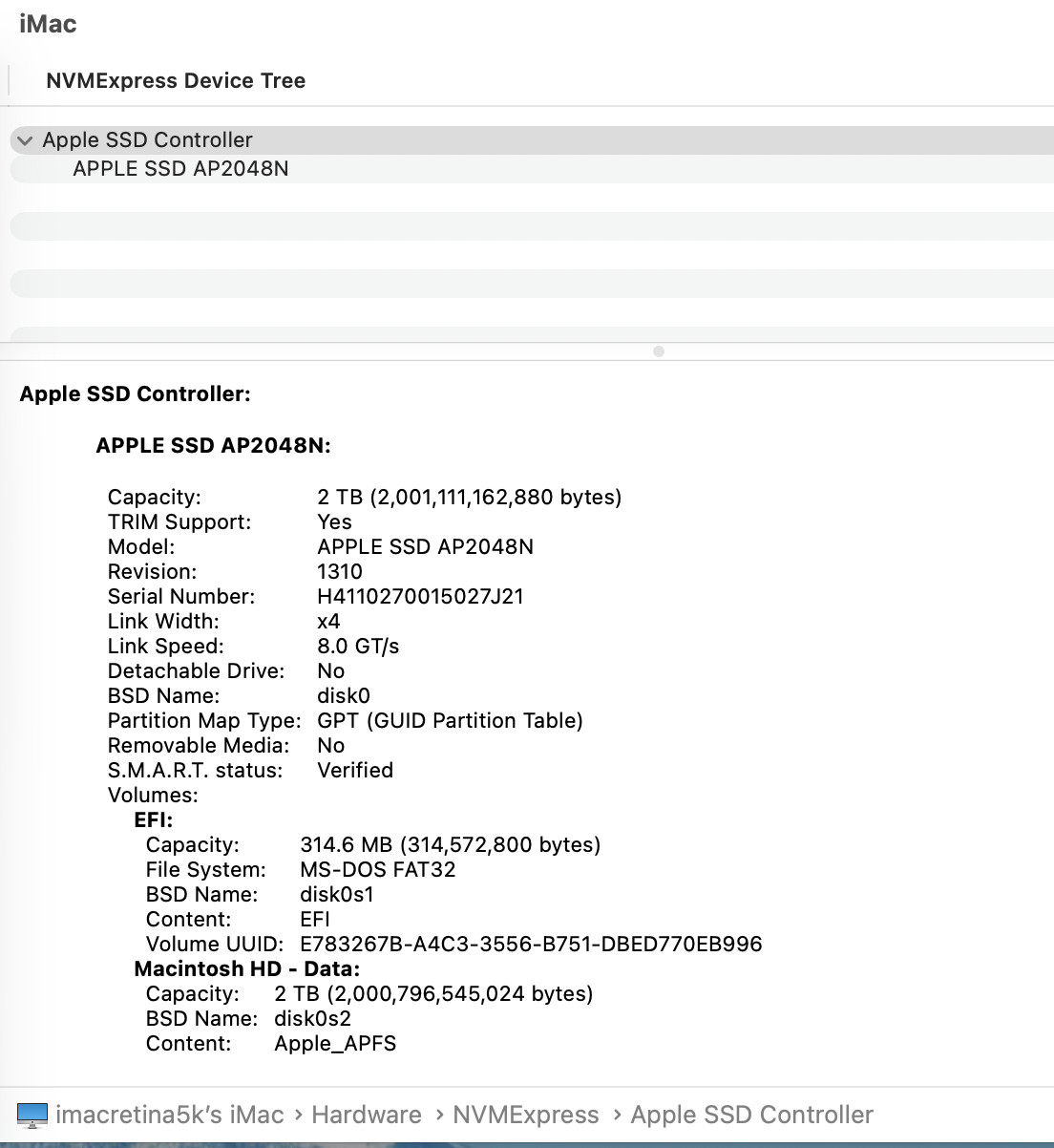The image size is (1054, 1148).
Task: Click the Revision value 1310
Action: (x=340, y=572)
